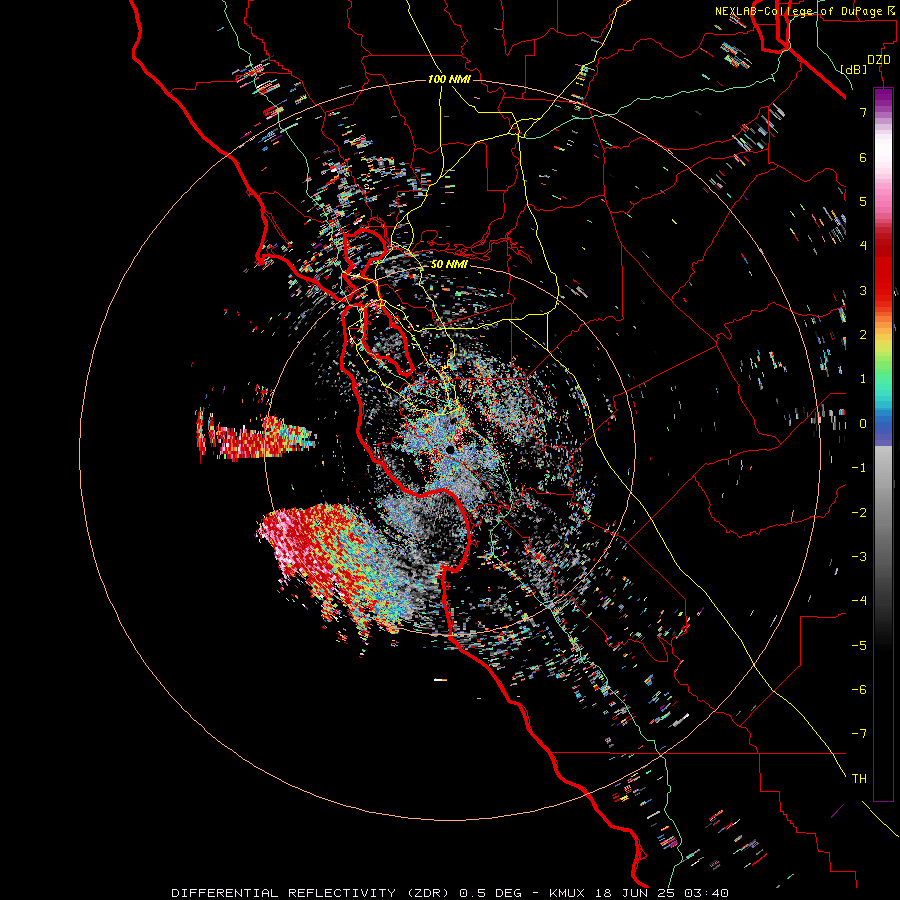Click the 2 value on the color scale
This screenshot has height=900, width=900.
tap(863, 335)
